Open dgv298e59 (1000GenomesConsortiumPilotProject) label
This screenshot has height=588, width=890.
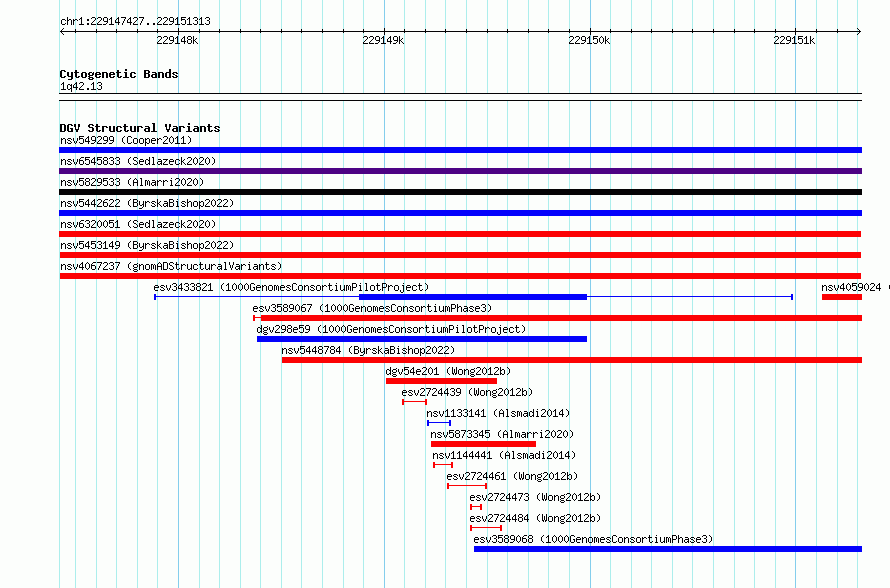click(x=391, y=329)
